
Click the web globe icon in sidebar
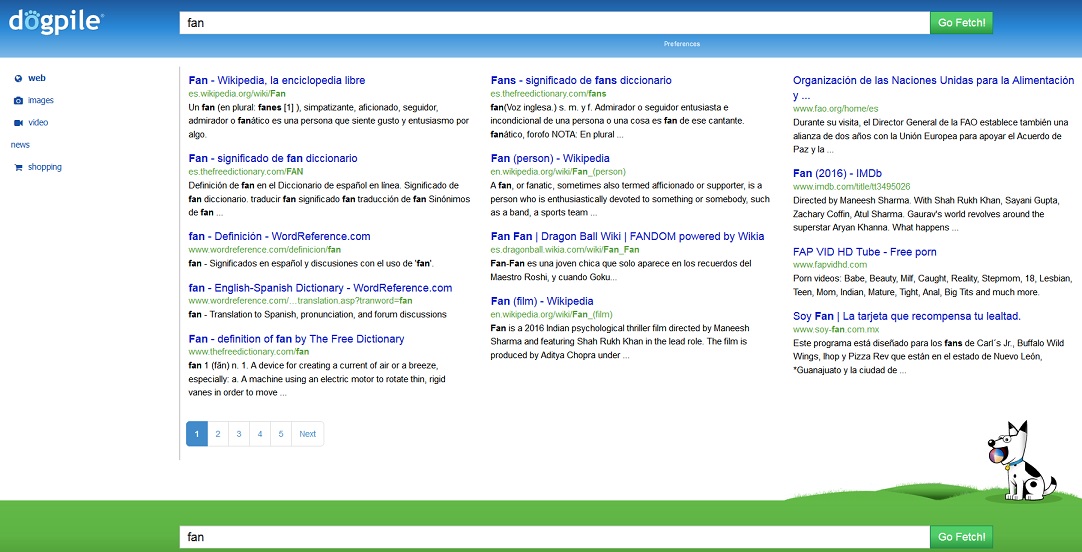point(19,79)
